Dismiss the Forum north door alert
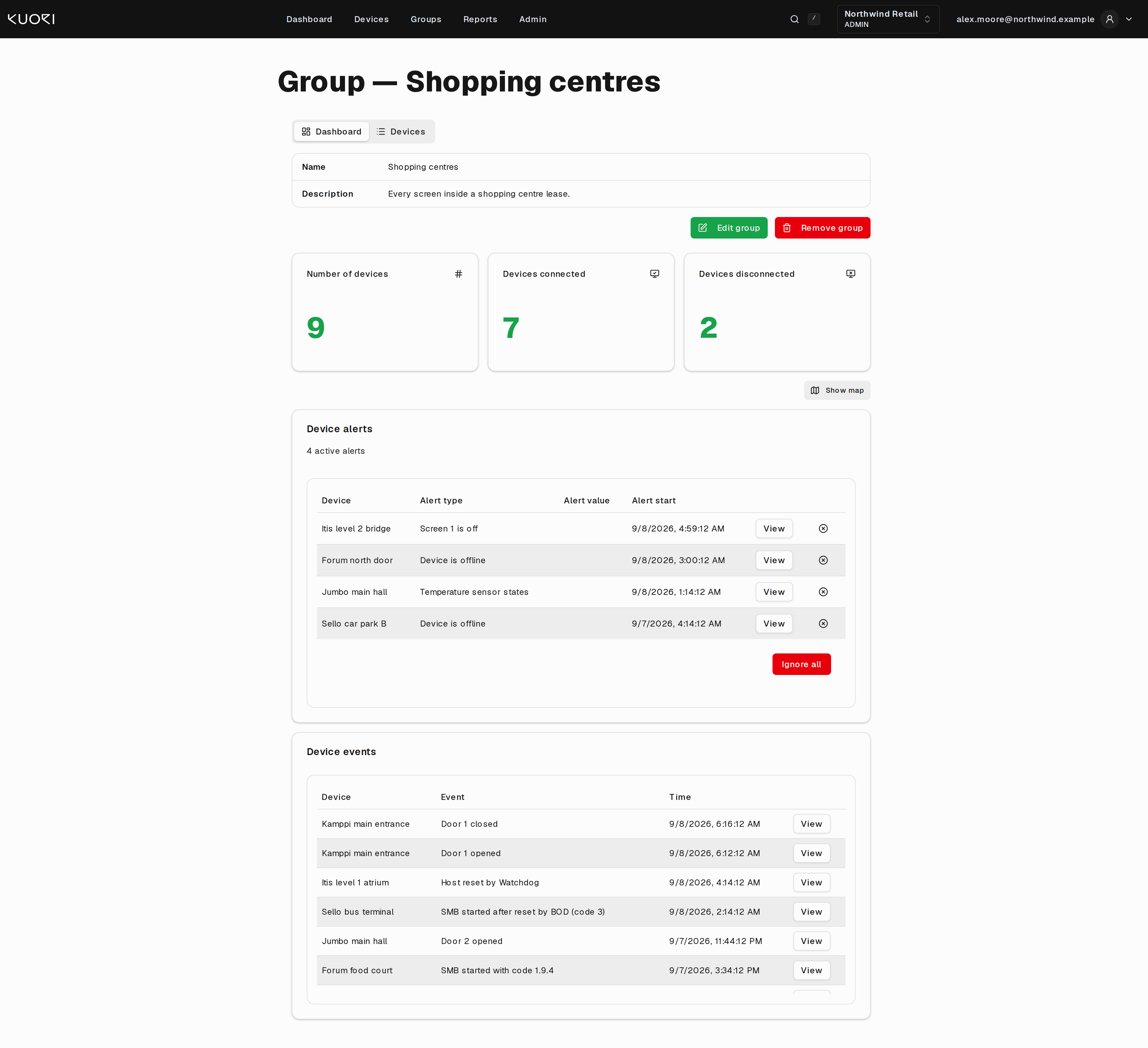The image size is (1148, 1048). [823, 560]
